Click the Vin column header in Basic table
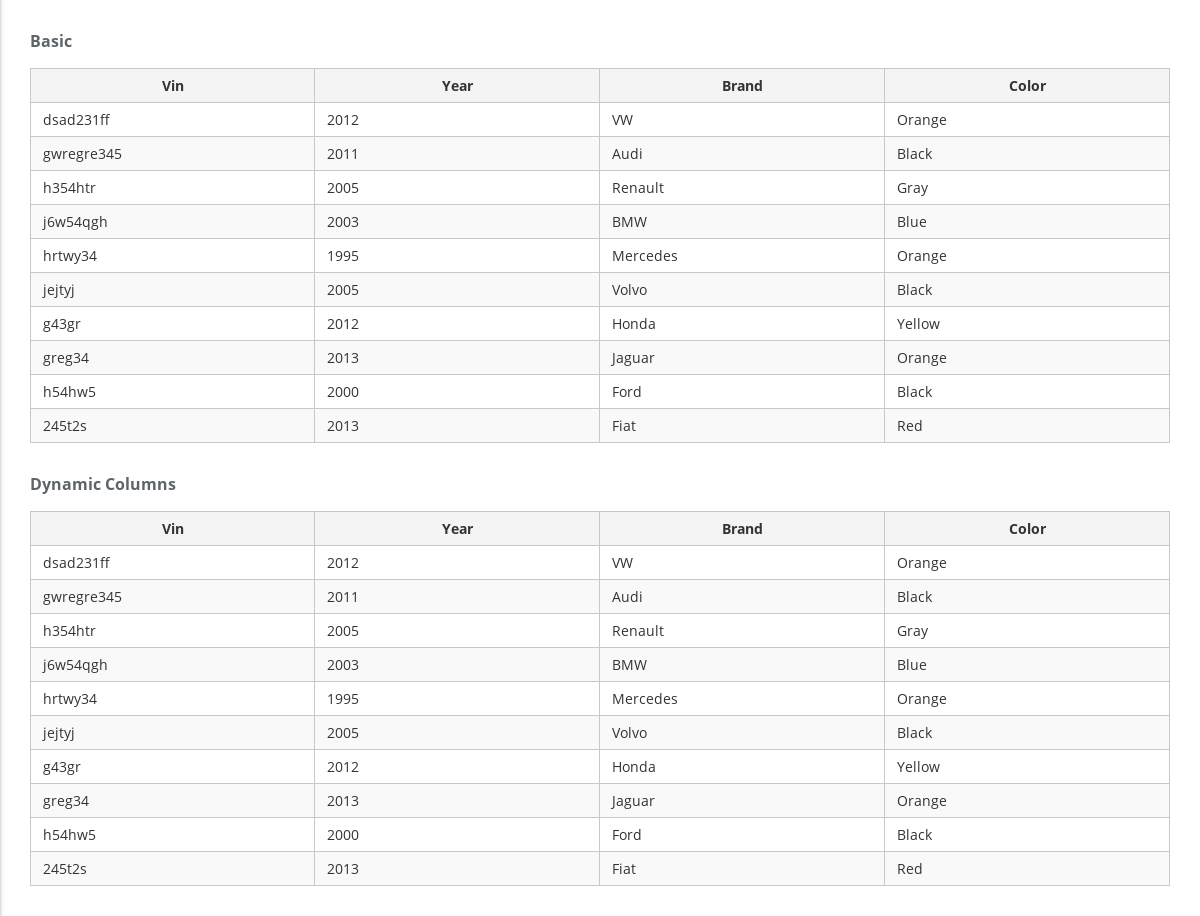 (x=172, y=85)
